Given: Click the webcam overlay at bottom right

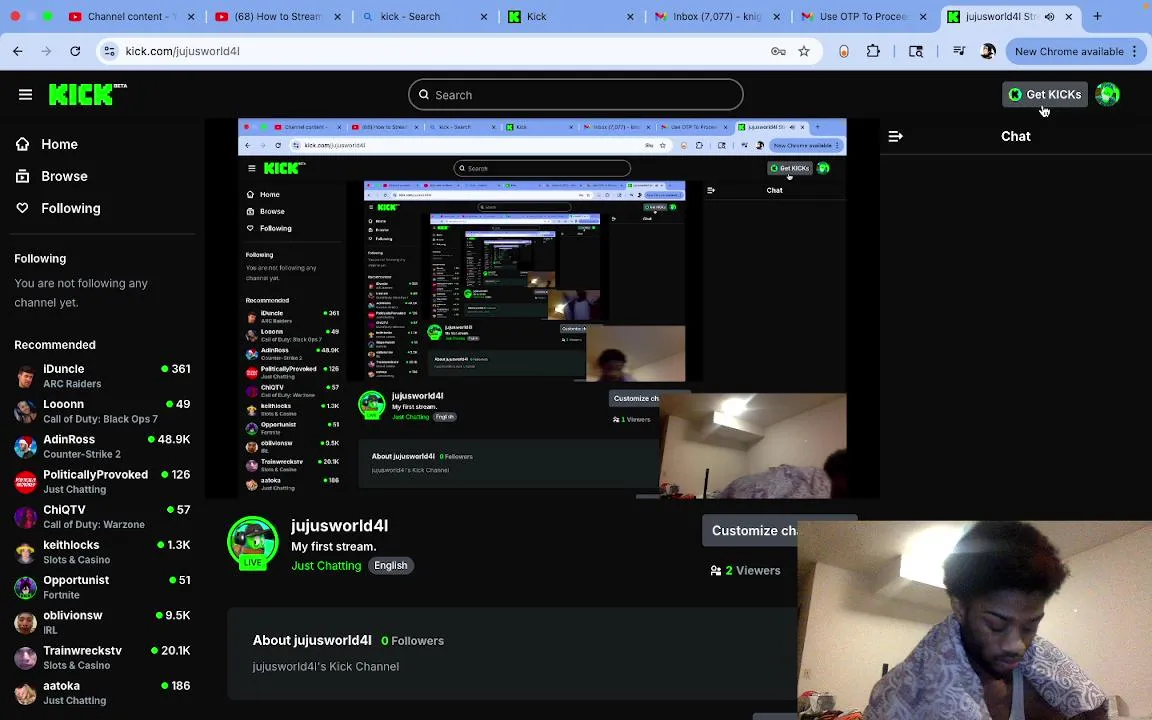Looking at the screenshot, I should tap(974, 620).
